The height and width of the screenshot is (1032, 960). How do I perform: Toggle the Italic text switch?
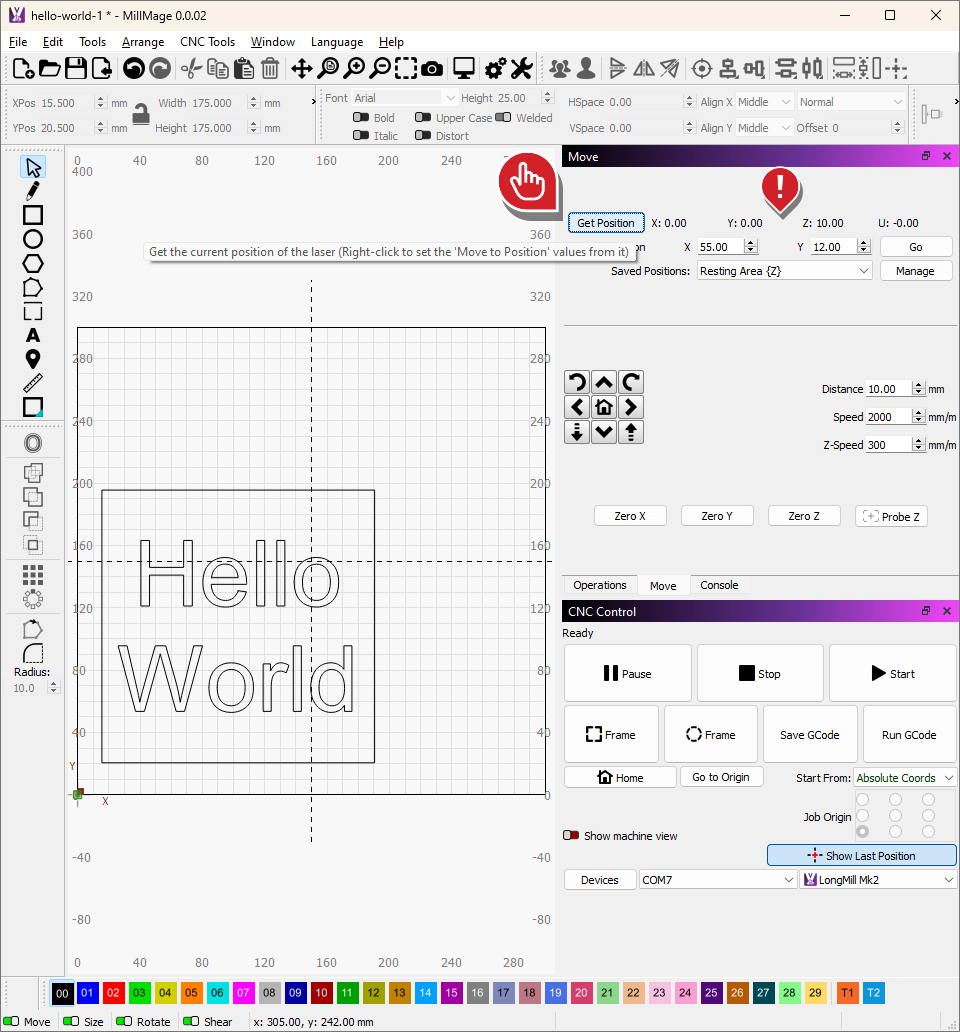[x=361, y=136]
